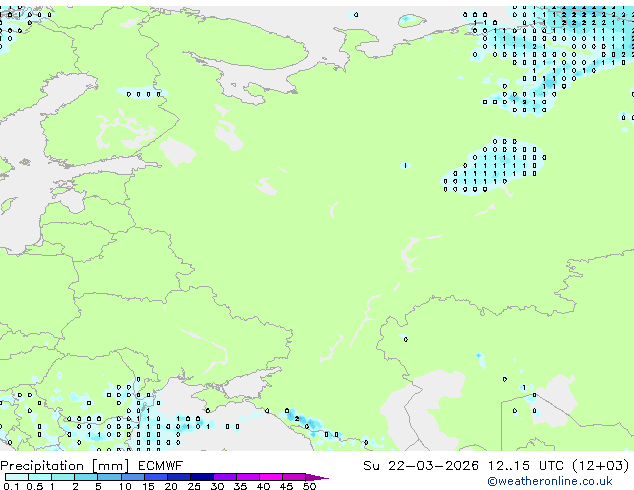The image size is (634, 490).
Task: Select the 35–40 mm magenta legend swatch
Action: click(x=248, y=477)
